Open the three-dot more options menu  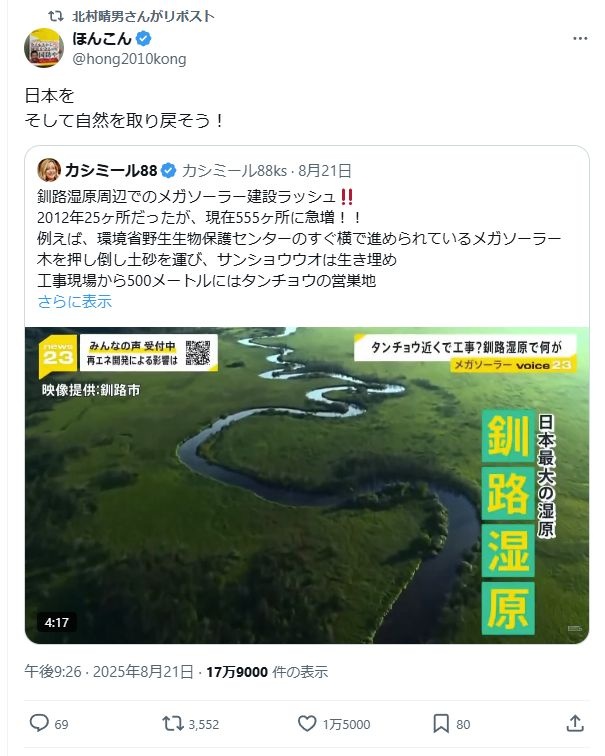pos(580,39)
